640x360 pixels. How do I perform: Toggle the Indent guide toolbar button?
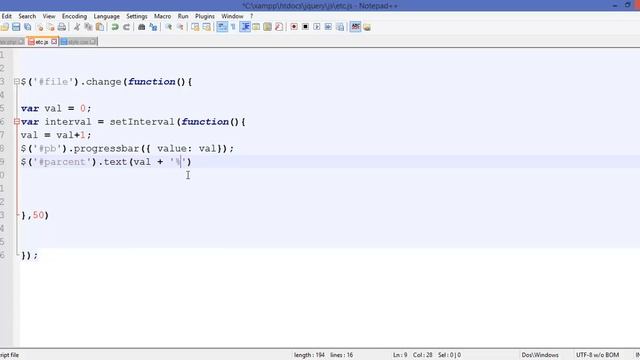245,27
